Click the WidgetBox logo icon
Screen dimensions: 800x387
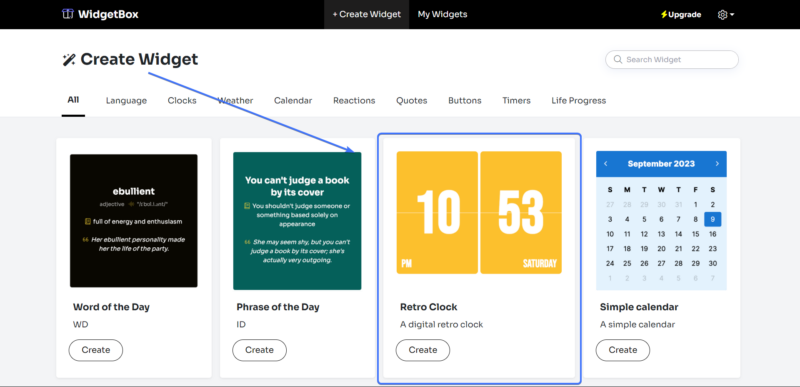pos(68,14)
